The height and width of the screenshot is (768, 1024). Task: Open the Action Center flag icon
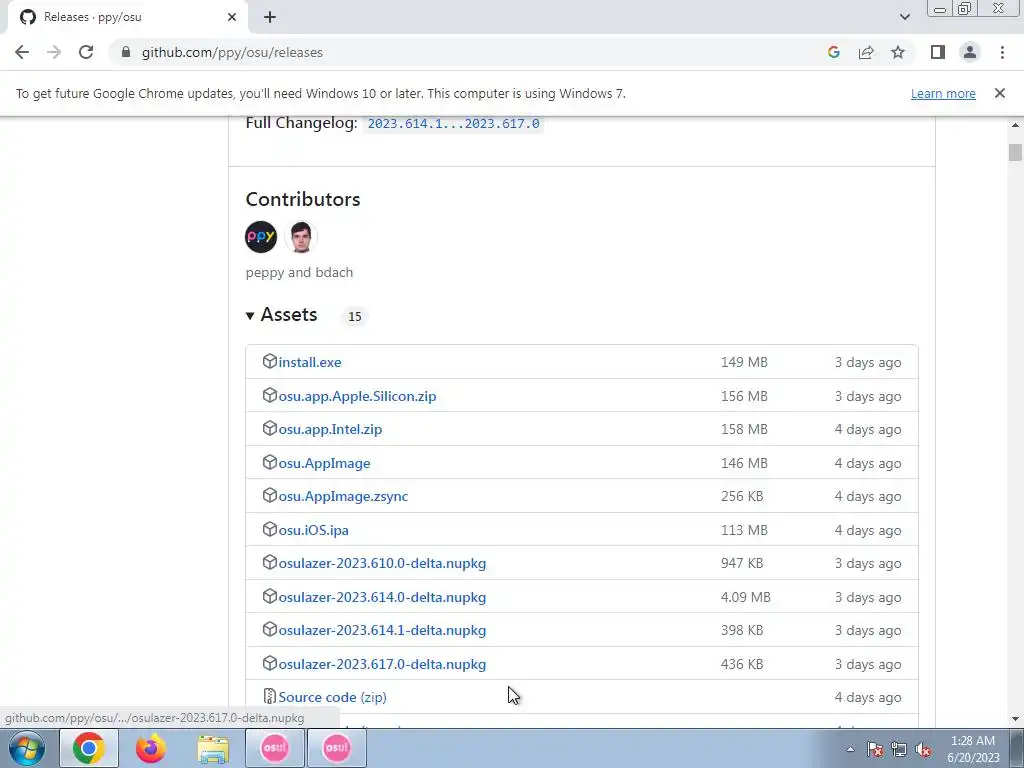click(874, 750)
